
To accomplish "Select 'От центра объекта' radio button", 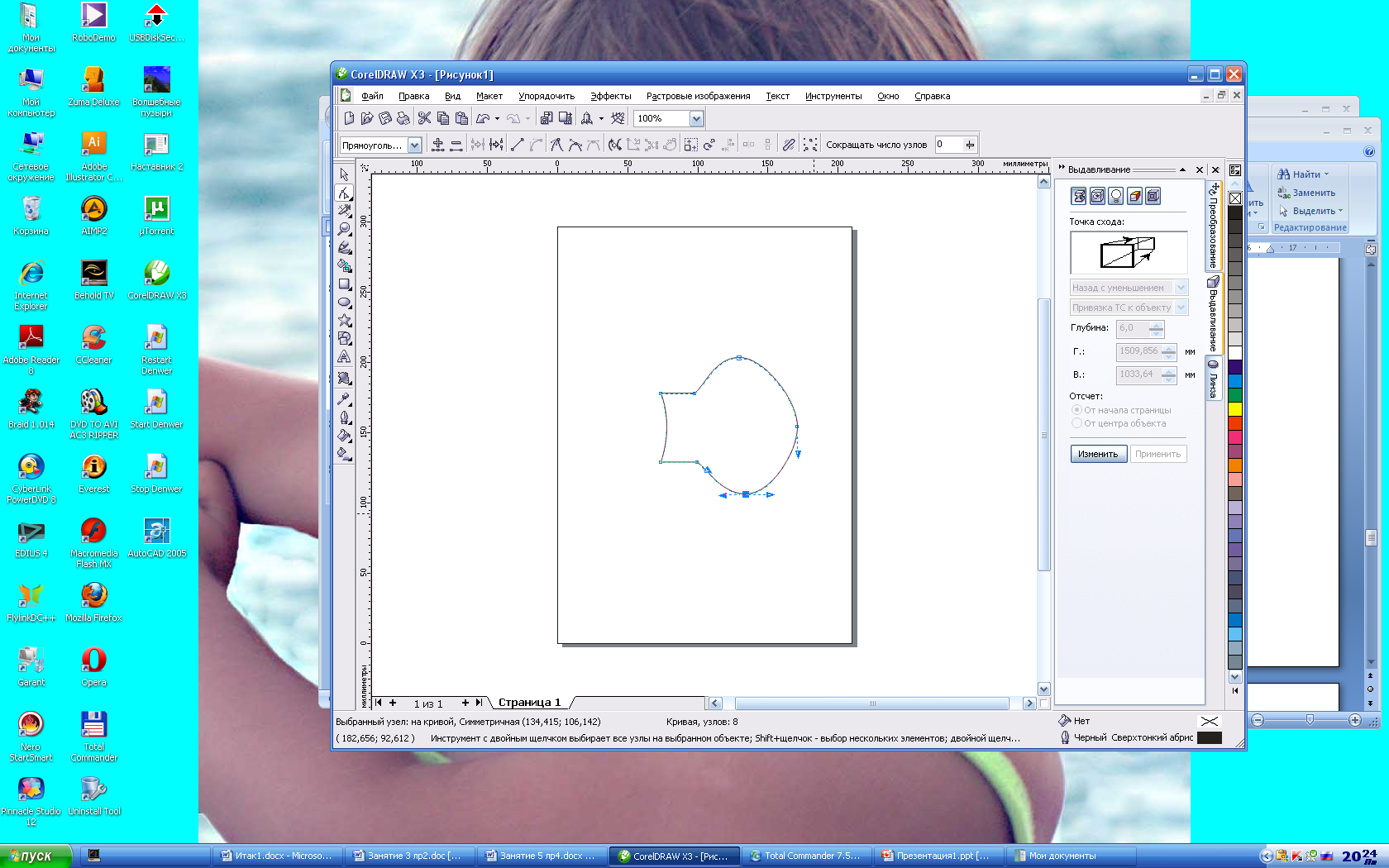I will [x=1076, y=423].
